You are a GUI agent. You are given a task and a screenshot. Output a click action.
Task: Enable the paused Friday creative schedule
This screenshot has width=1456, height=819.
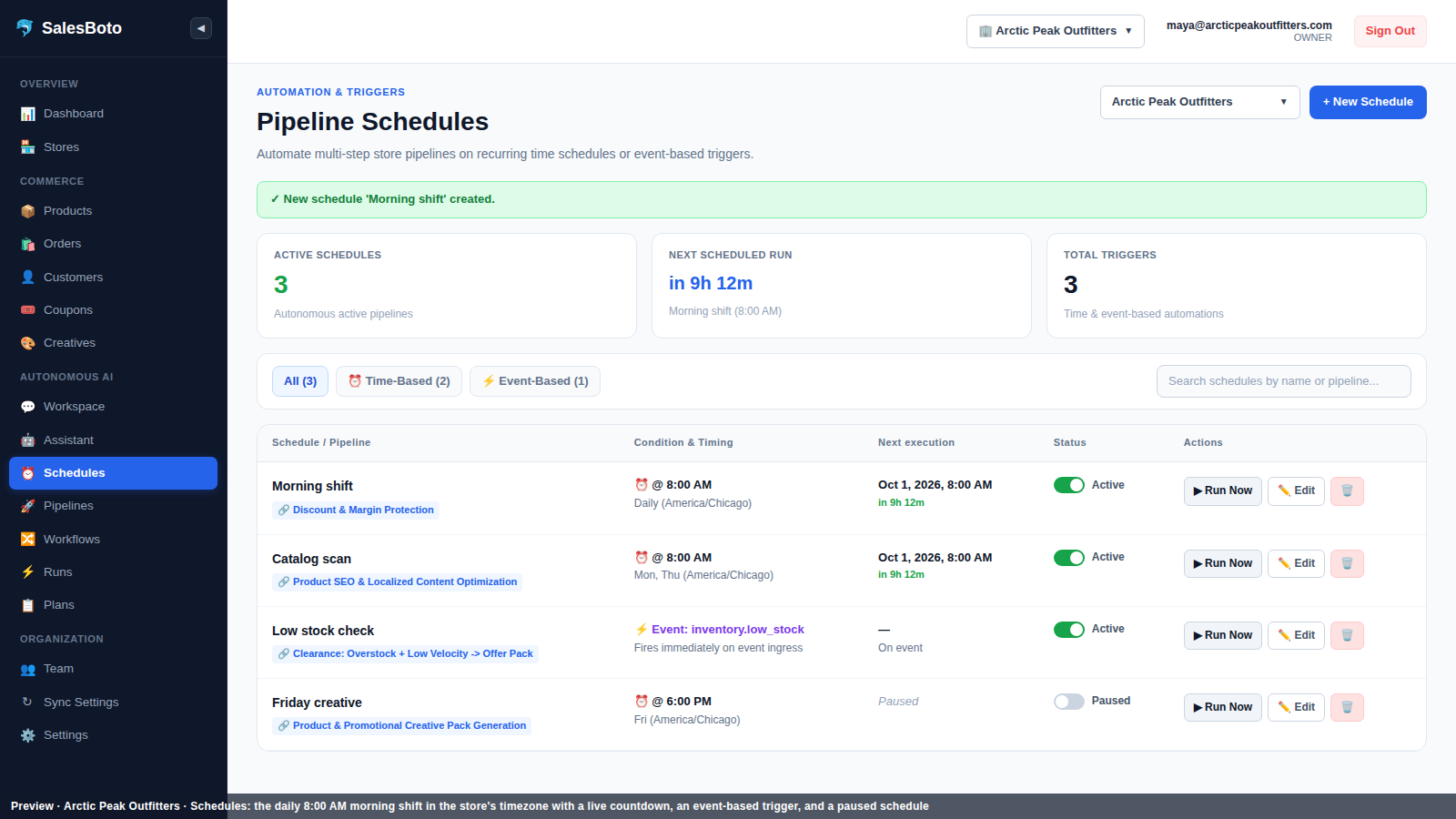click(x=1069, y=702)
